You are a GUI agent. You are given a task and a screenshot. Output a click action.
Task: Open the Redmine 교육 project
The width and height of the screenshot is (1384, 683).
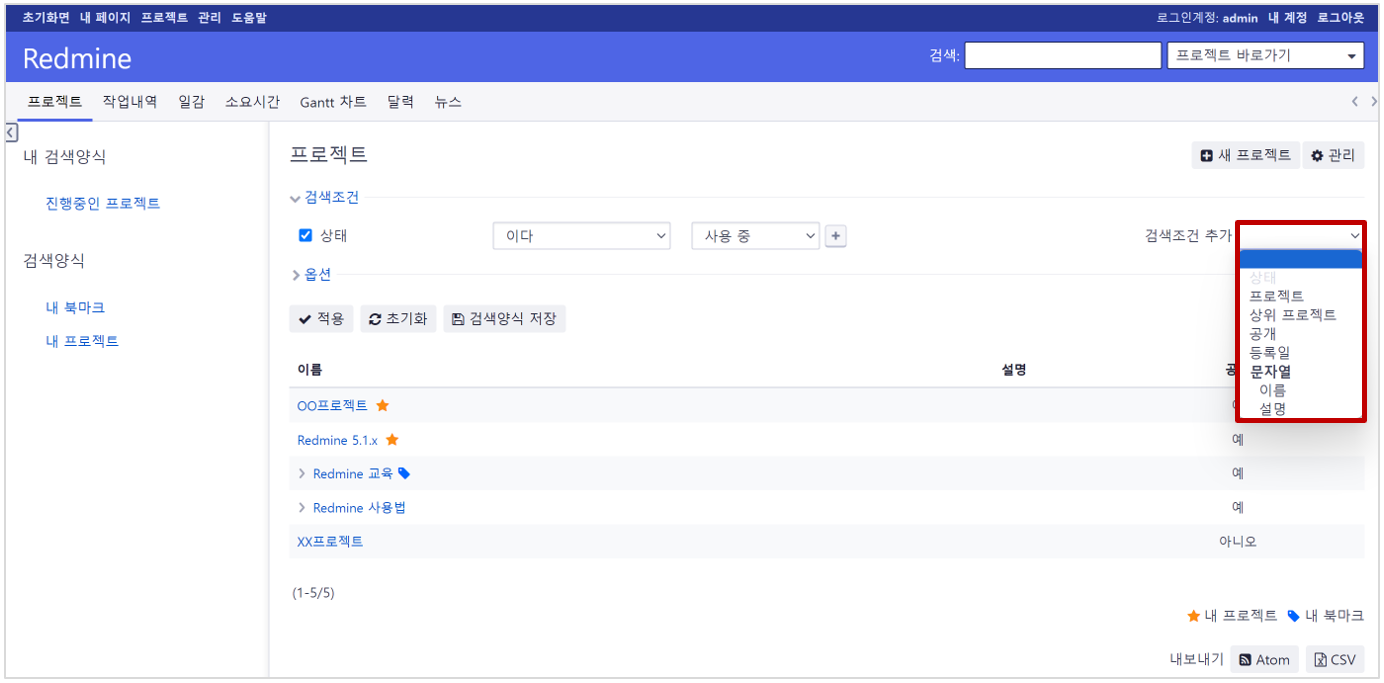pos(353,474)
